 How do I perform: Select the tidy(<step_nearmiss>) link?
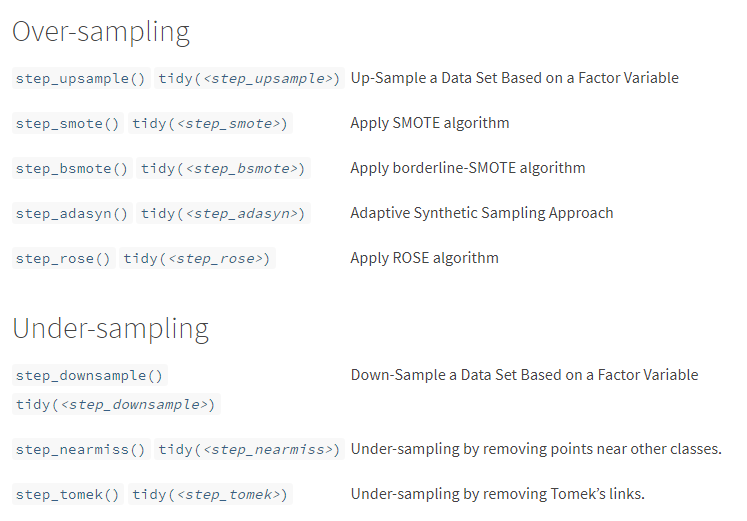248,449
